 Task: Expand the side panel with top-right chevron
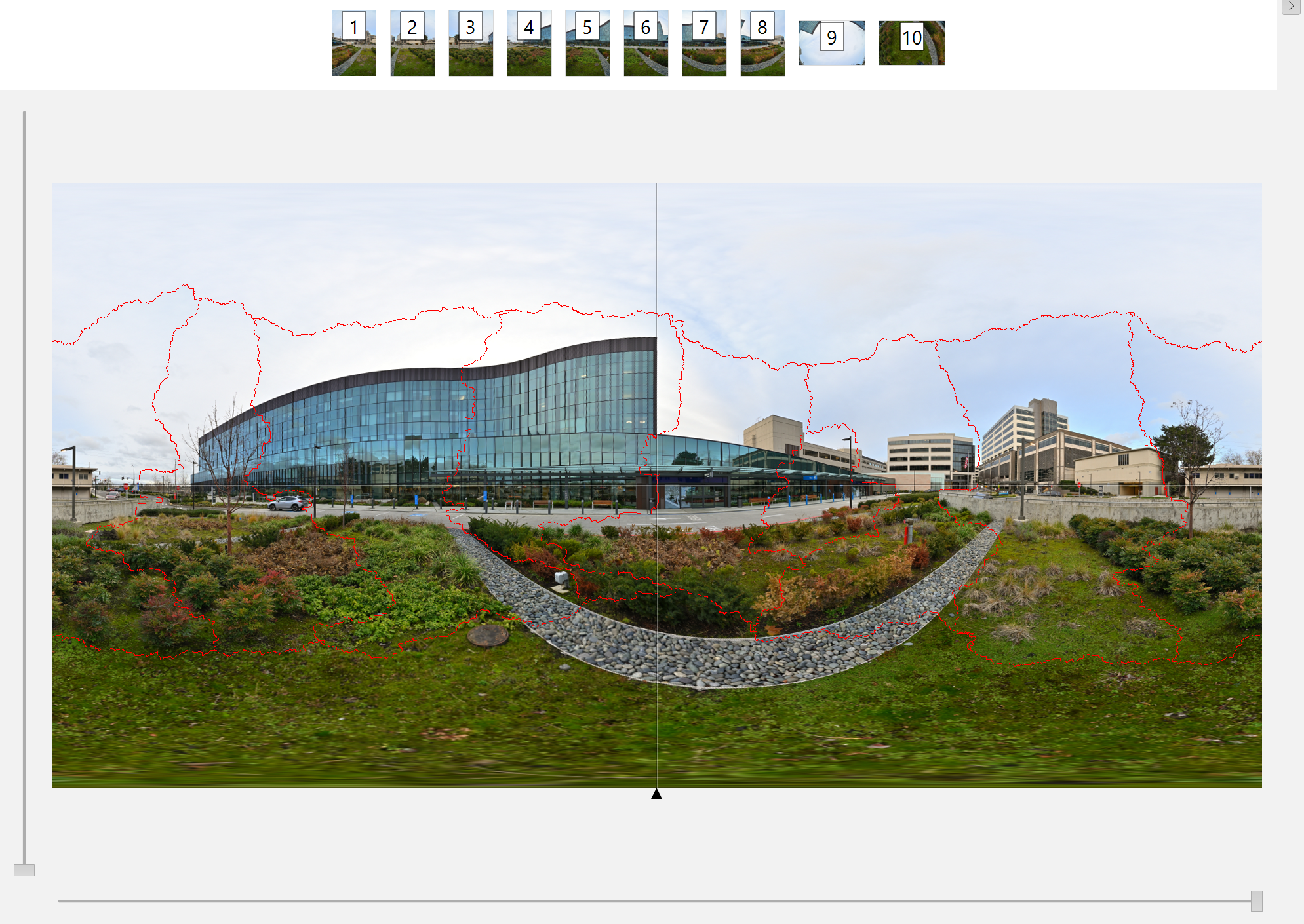coord(1291,7)
